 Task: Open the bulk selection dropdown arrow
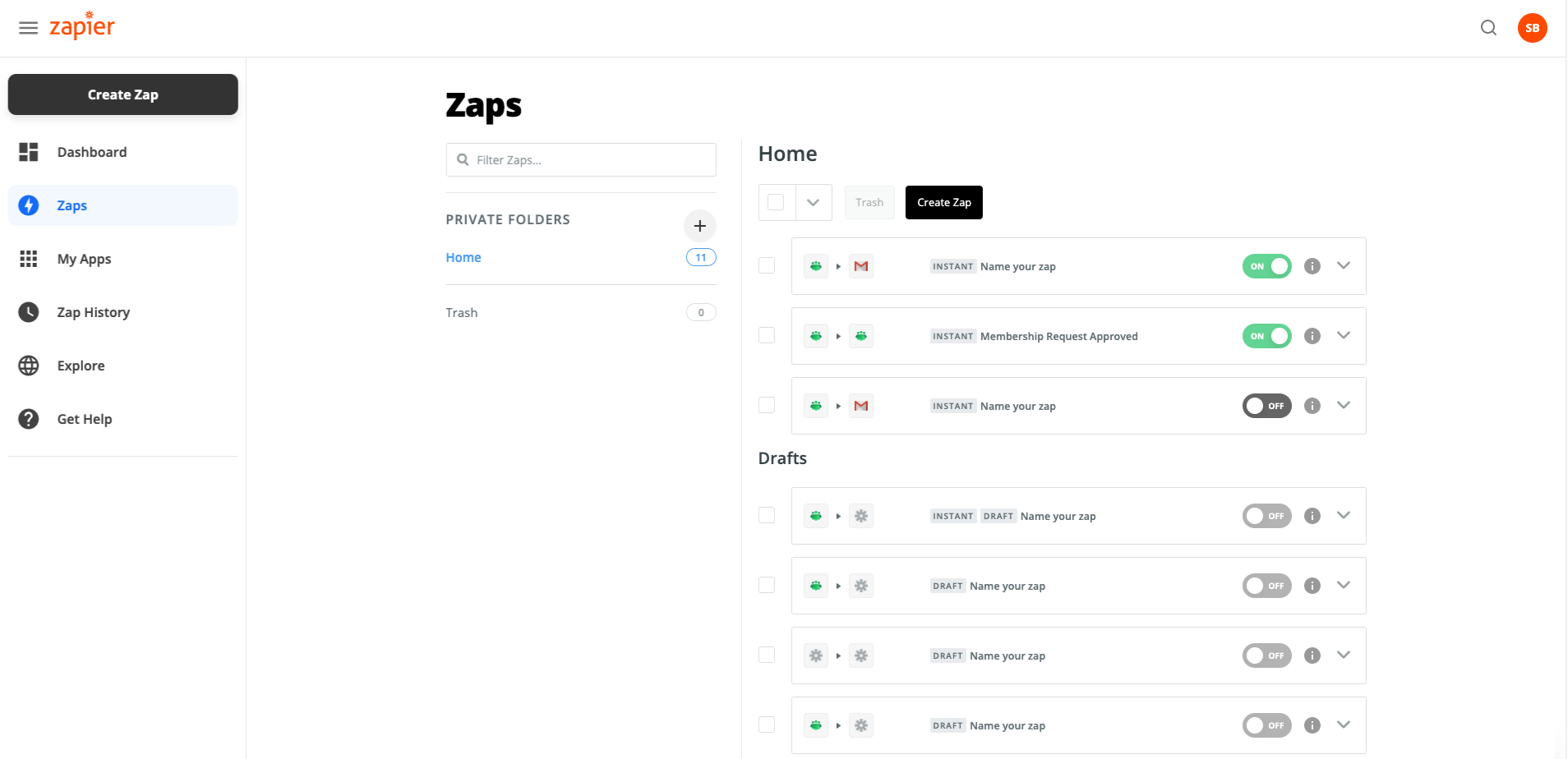click(814, 202)
